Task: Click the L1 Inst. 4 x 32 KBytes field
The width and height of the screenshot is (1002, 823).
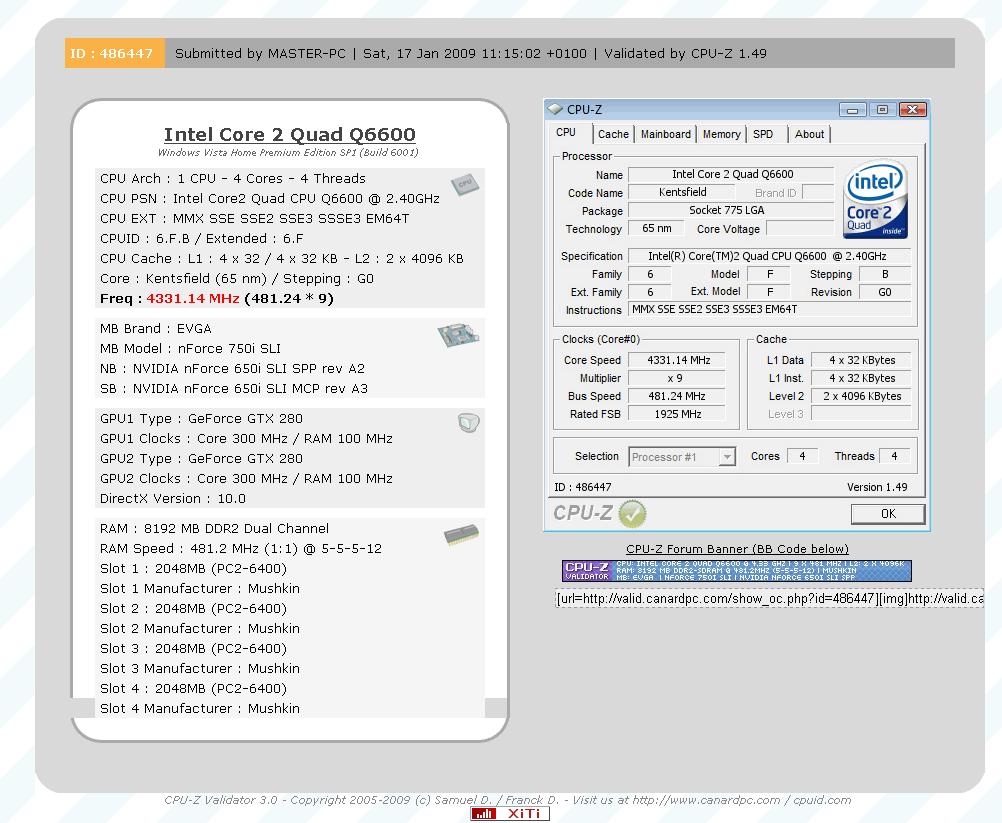Action: click(861, 378)
